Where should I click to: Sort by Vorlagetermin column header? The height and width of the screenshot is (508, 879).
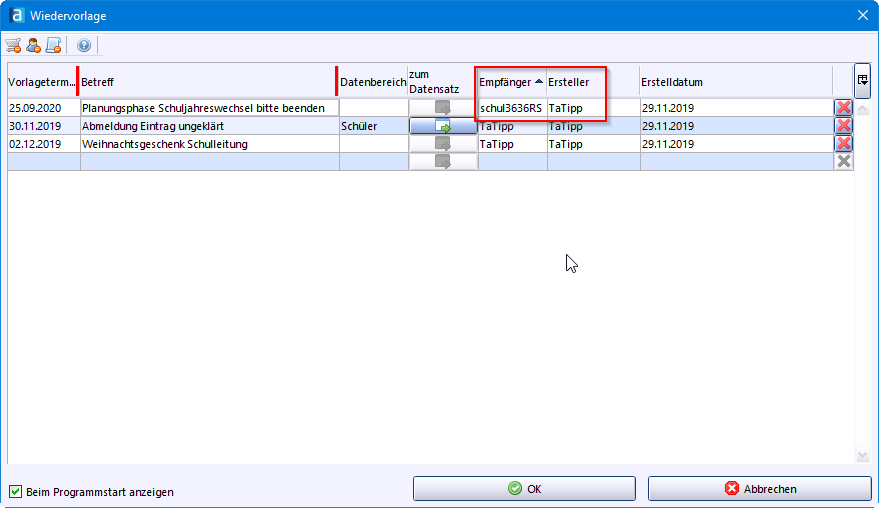click(41, 82)
